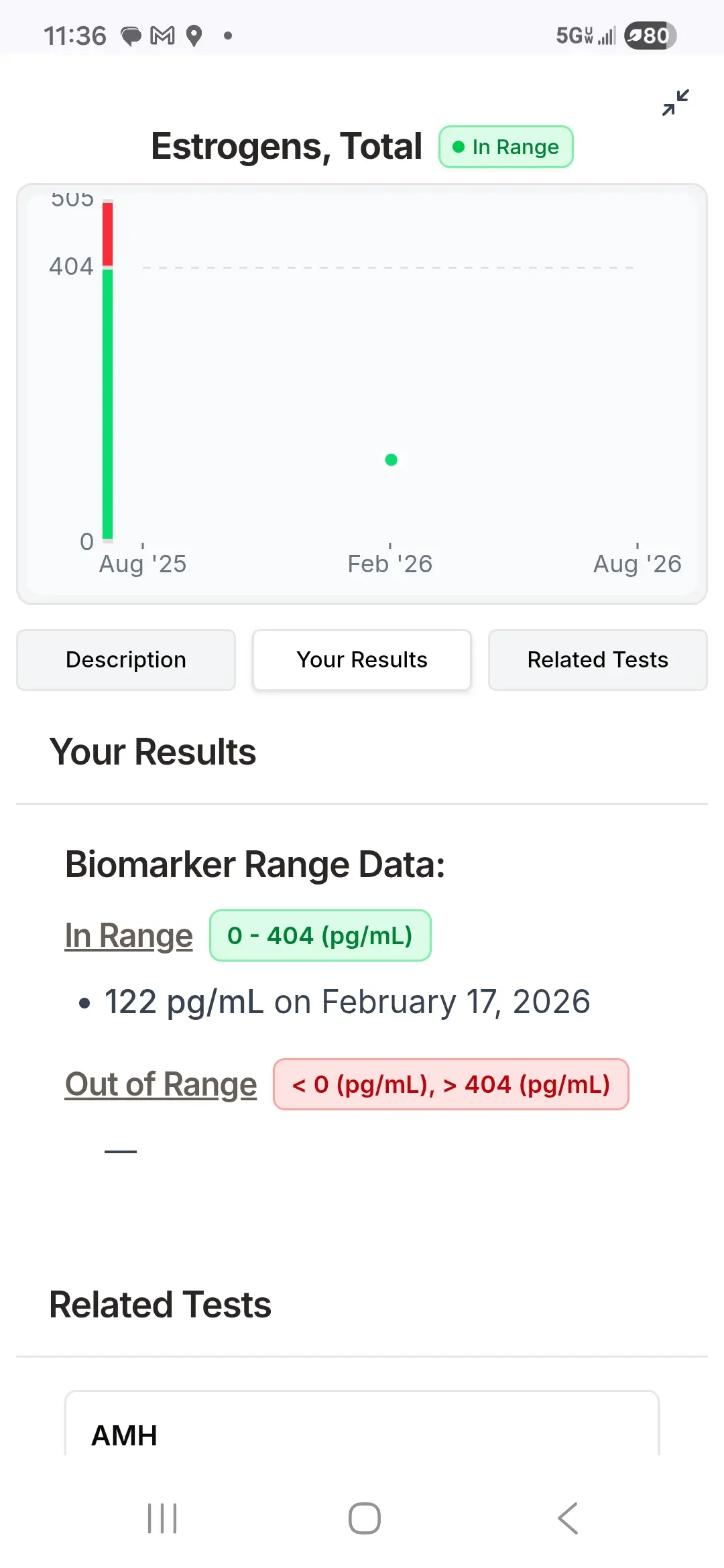Viewport: 724px width, 1568px height.
Task: Click the green data point on chart
Action: pos(391,460)
